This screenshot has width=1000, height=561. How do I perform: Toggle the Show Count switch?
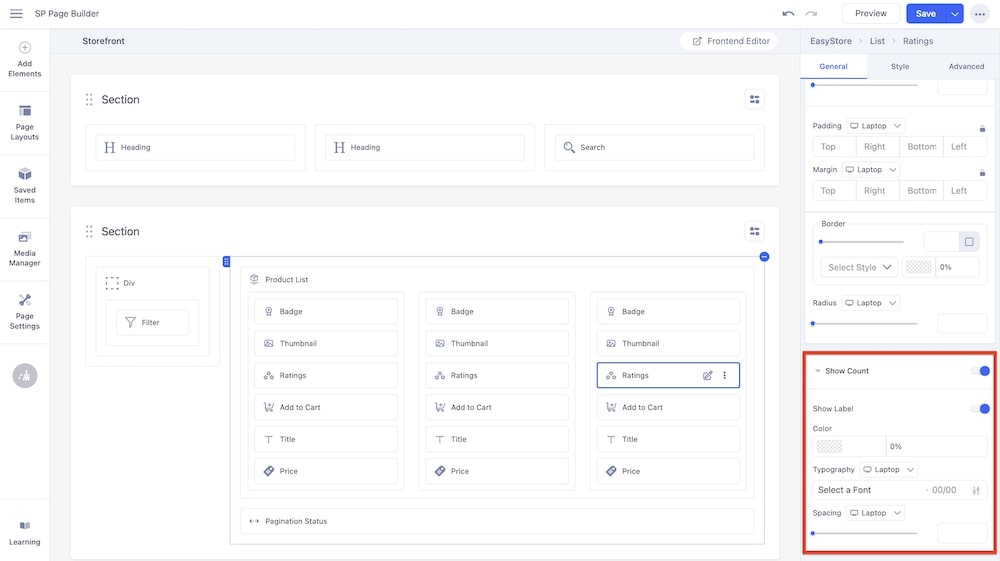(x=980, y=371)
